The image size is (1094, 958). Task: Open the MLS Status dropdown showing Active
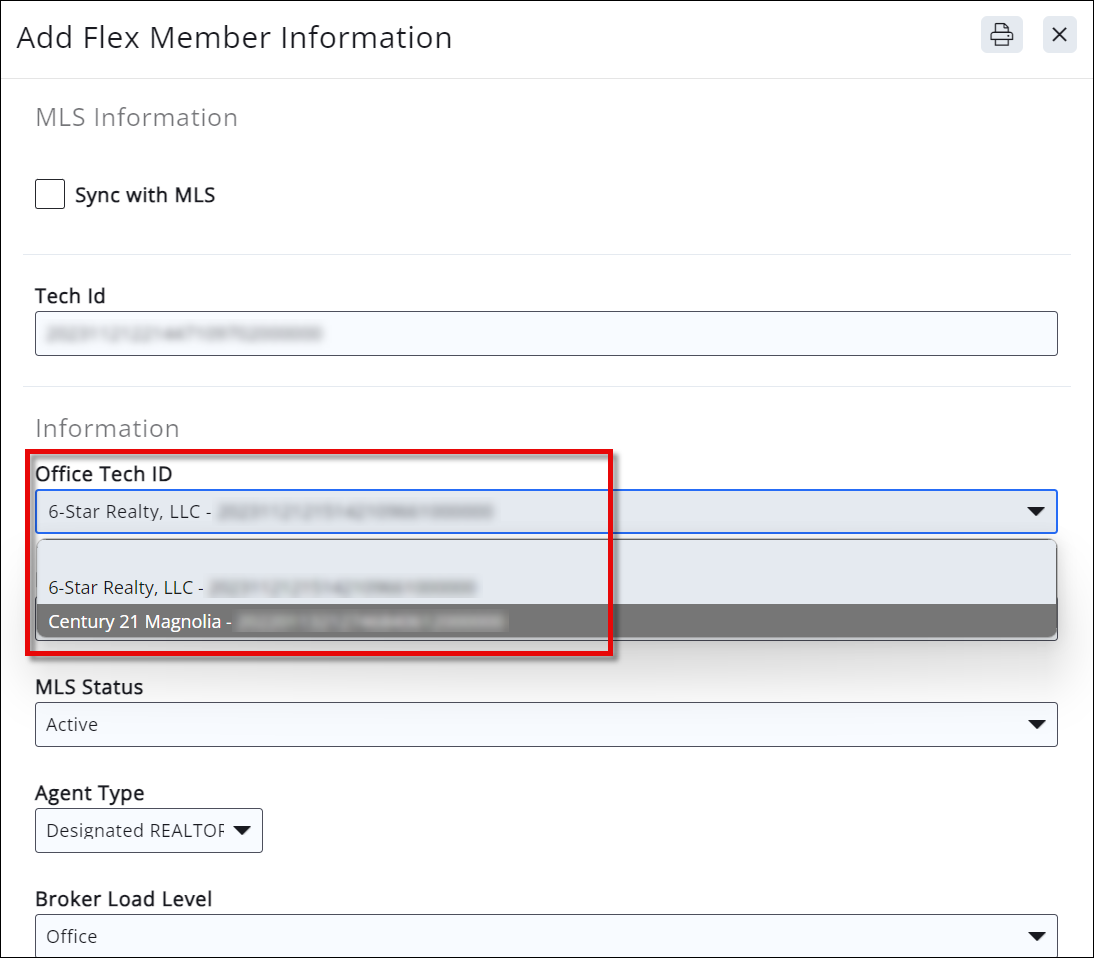click(x=520, y=724)
